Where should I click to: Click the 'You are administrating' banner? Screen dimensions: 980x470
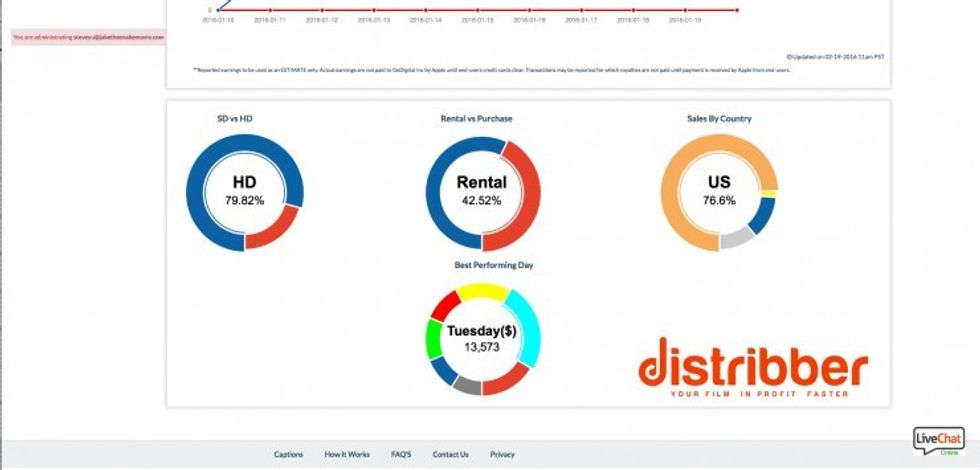pyautogui.click(x=89, y=38)
